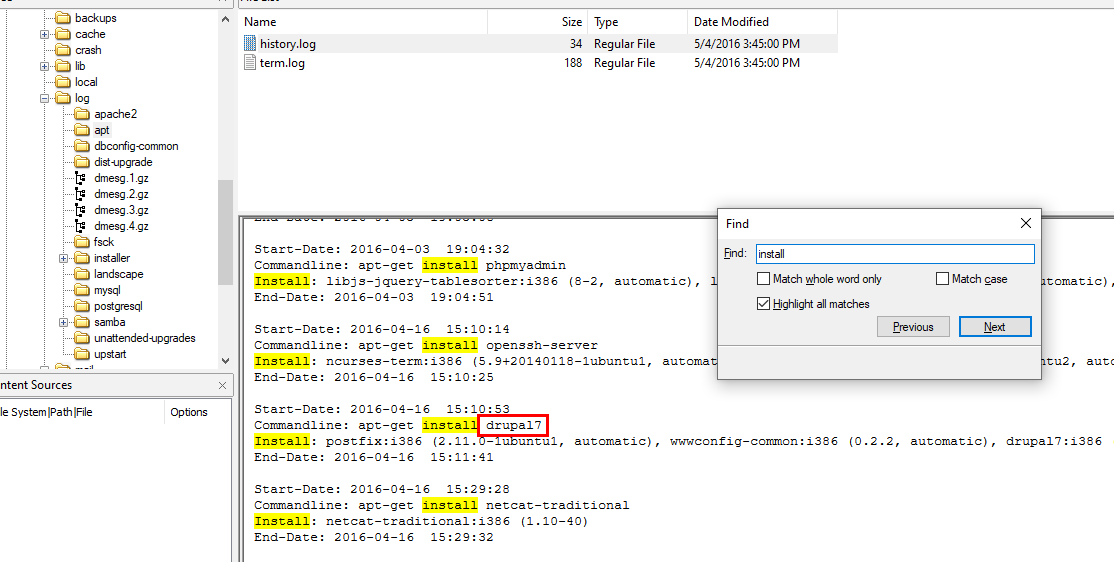Select the dist-upgrade folder icon
The image size is (1114, 562).
pyautogui.click(x=82, y=162)
